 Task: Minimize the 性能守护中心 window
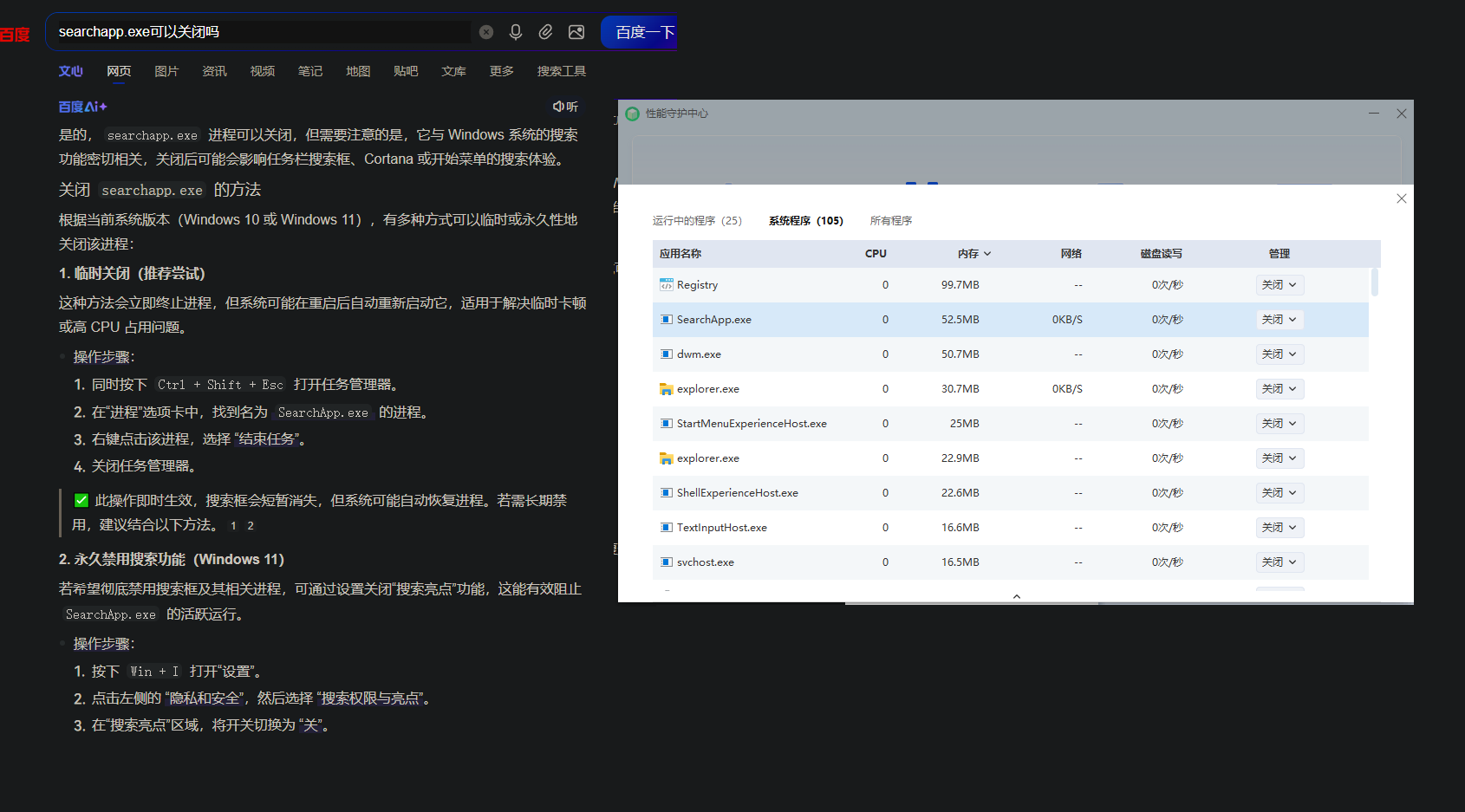[1374, 114]
